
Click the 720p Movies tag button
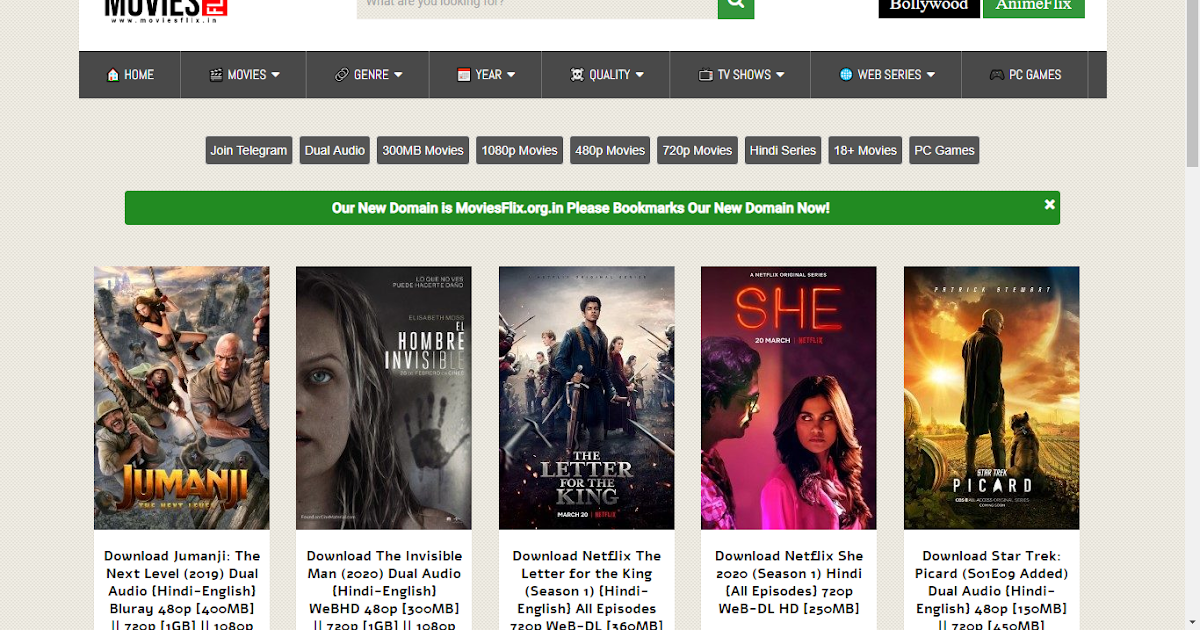697,150
